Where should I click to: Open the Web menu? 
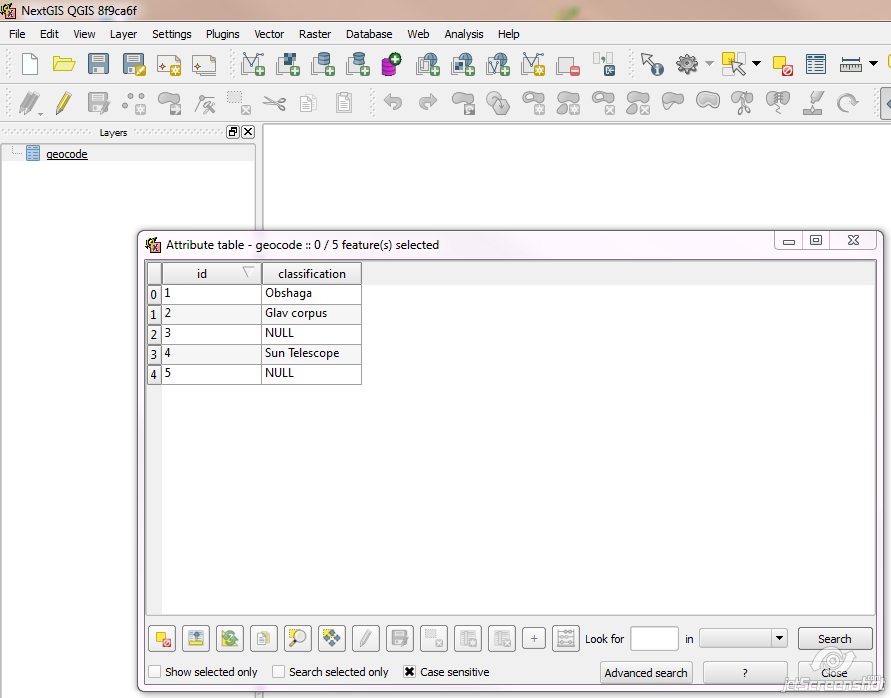(x=418, y=34)
